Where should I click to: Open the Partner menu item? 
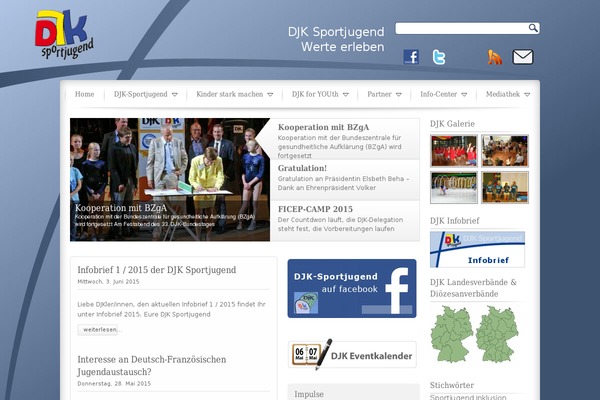click(379, 94)
